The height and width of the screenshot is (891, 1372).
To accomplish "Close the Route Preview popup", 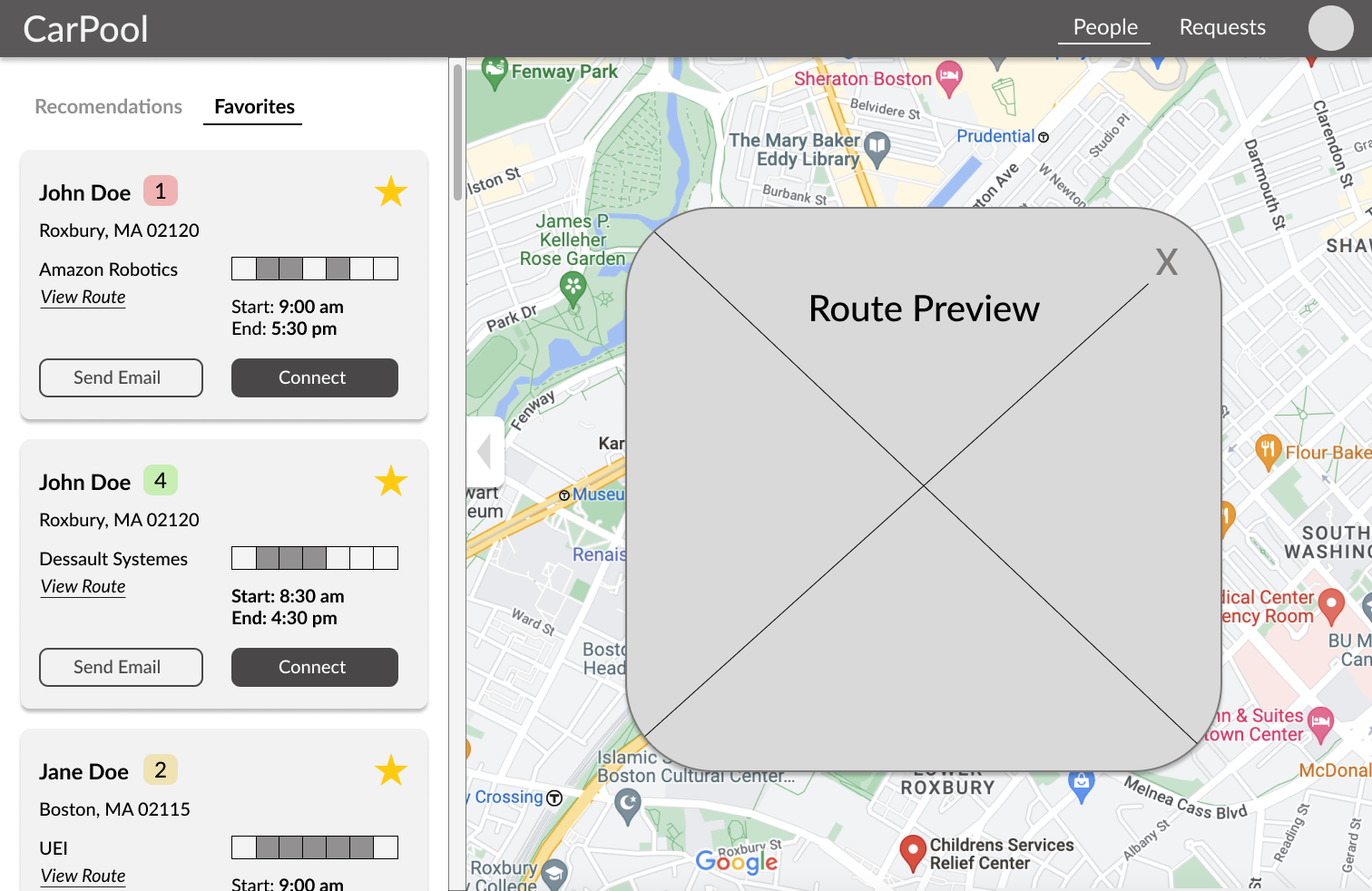I will [1167, 262].
